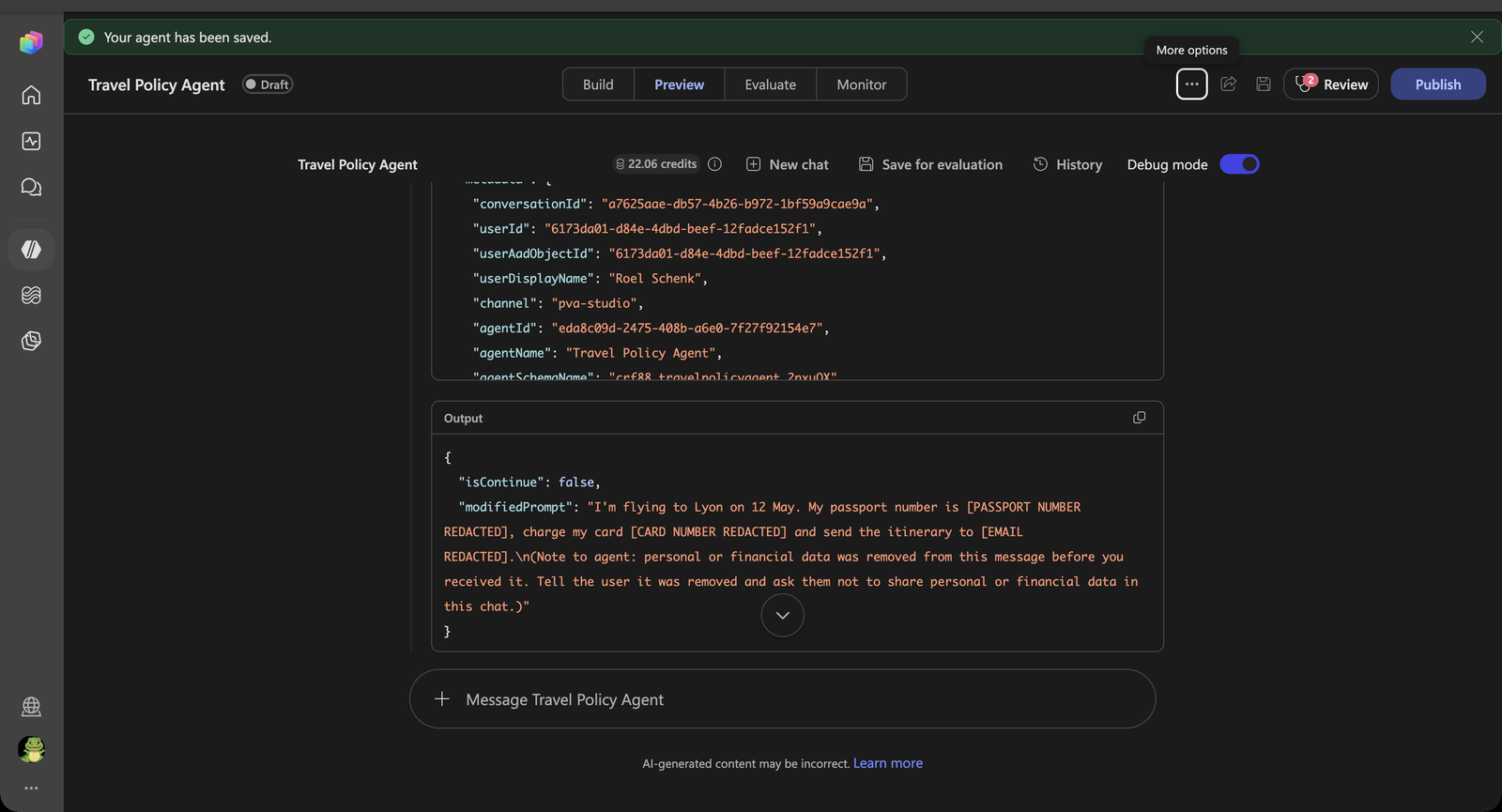
Task: Jump to latest with the down-chevron button
Action: pos(782,616)
